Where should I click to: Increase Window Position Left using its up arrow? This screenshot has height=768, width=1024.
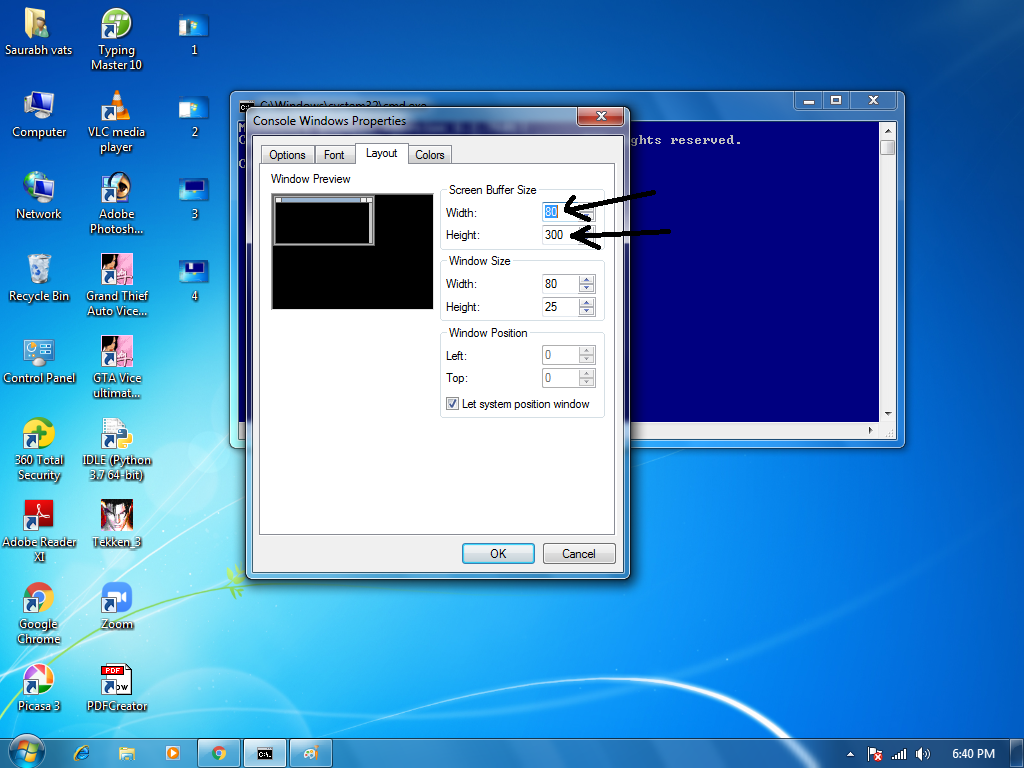pos(587,350)
